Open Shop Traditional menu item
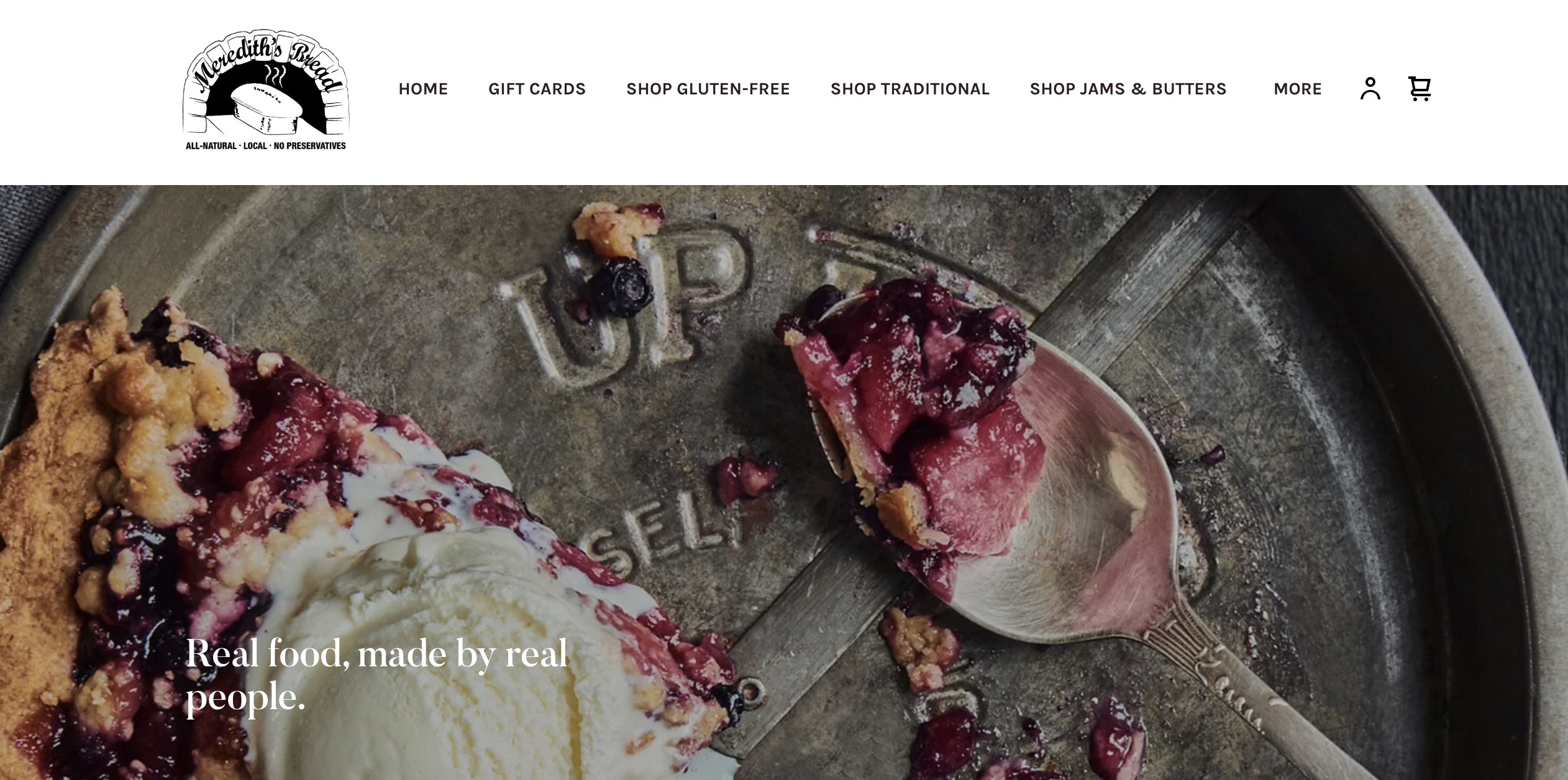1568x780 pixels. click(910, 89)
